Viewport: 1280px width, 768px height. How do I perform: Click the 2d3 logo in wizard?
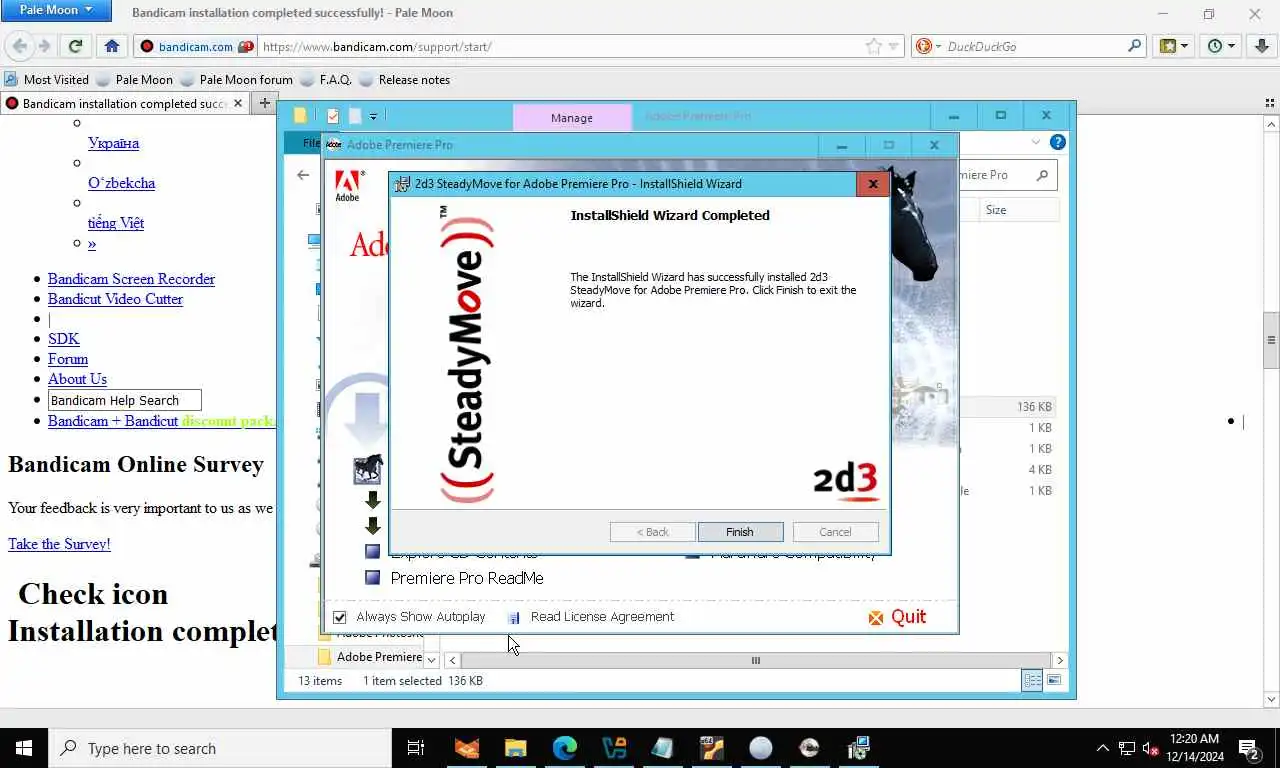click(x=845, y=481)
